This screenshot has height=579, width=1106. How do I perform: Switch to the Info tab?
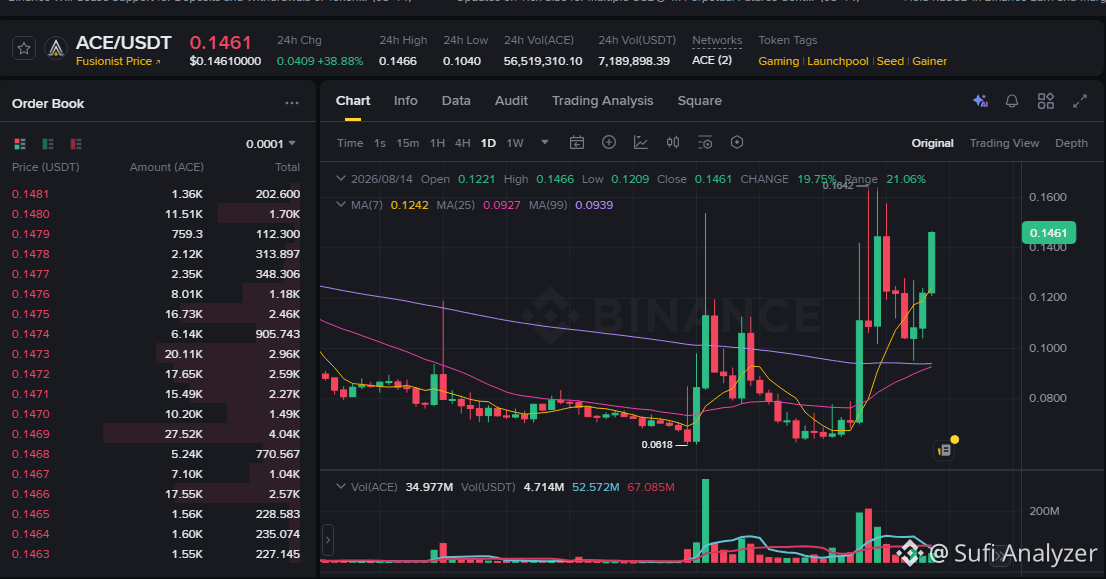pyautogui.click(x=406, y=101)
